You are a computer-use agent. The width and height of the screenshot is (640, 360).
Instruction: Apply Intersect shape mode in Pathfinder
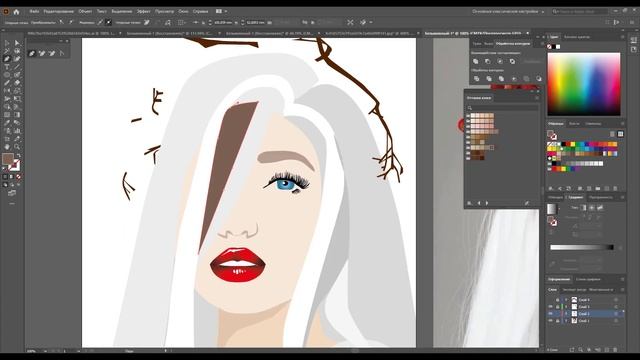500,61
